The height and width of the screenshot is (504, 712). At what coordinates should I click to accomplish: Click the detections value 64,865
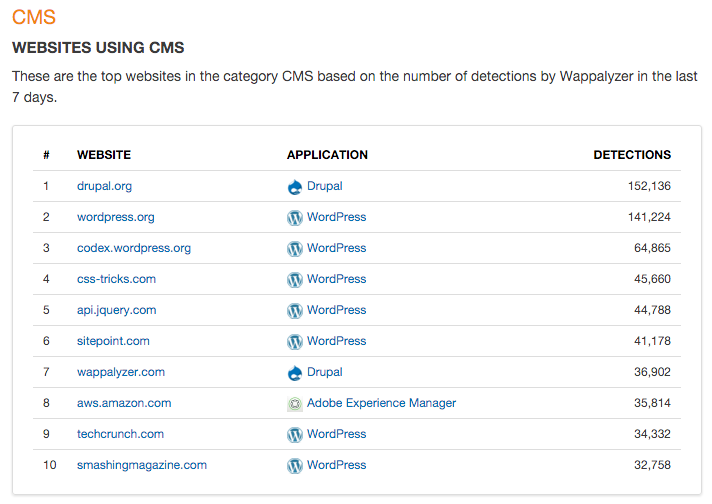coord(653,248)
